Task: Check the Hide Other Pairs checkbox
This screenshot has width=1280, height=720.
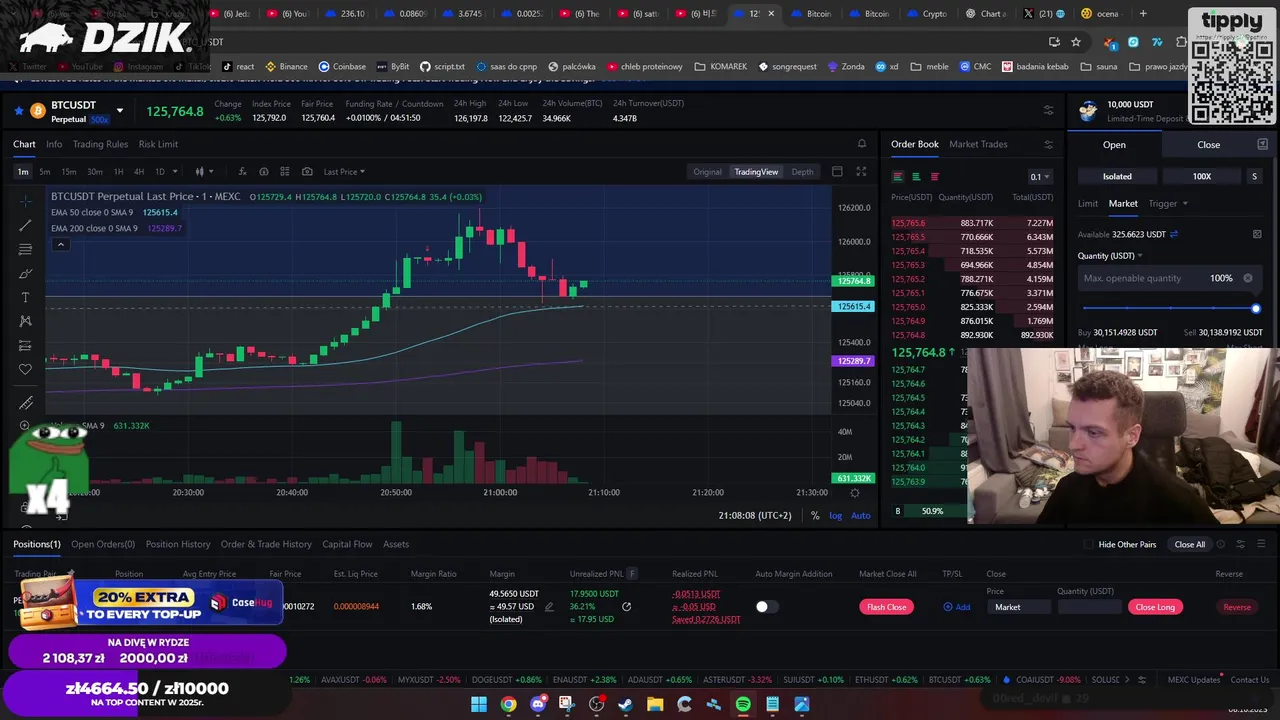Action: [1089, 544]
